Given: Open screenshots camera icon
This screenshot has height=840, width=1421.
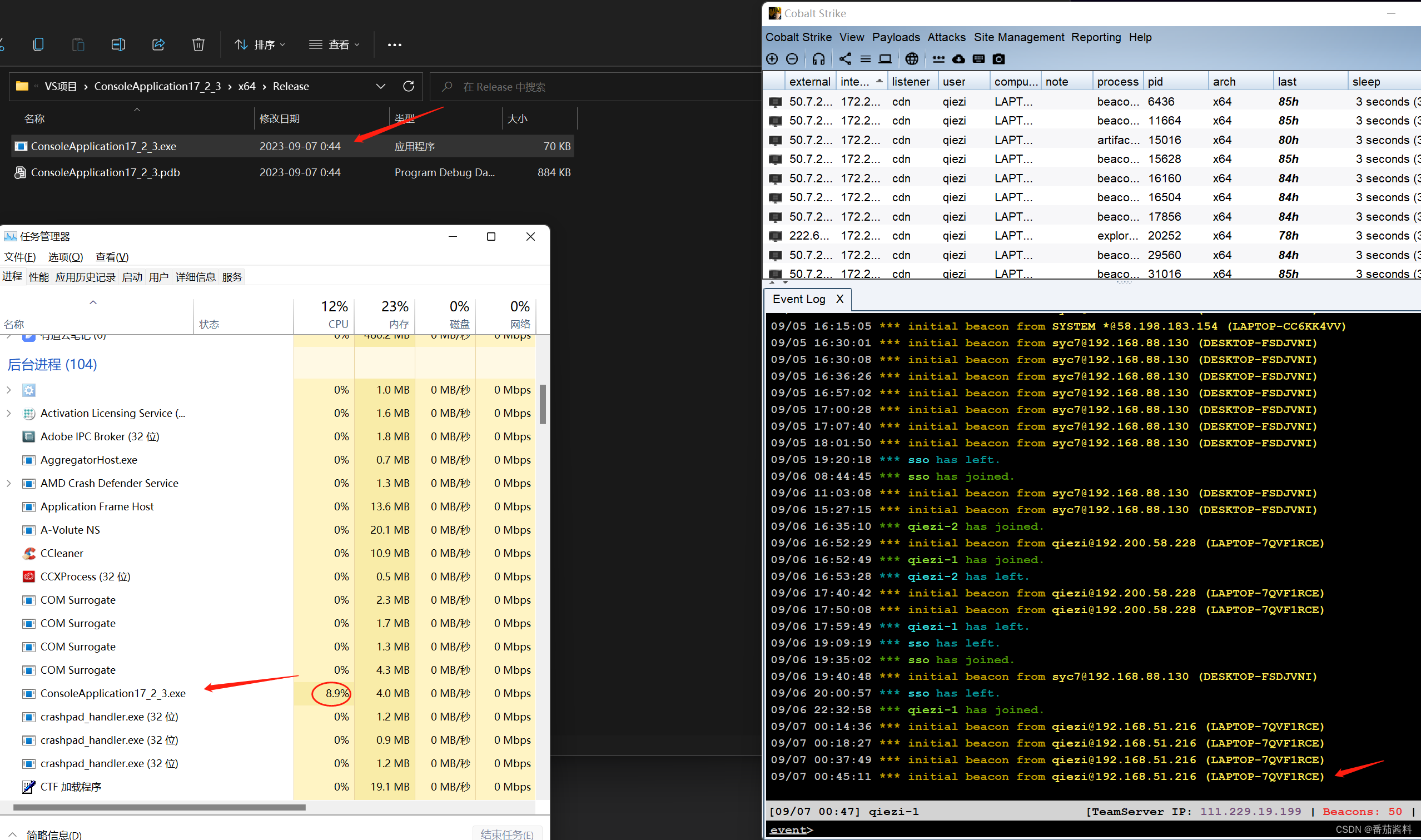Looking at the screenshot, I should pyautogui.click(x=999, y=59).
